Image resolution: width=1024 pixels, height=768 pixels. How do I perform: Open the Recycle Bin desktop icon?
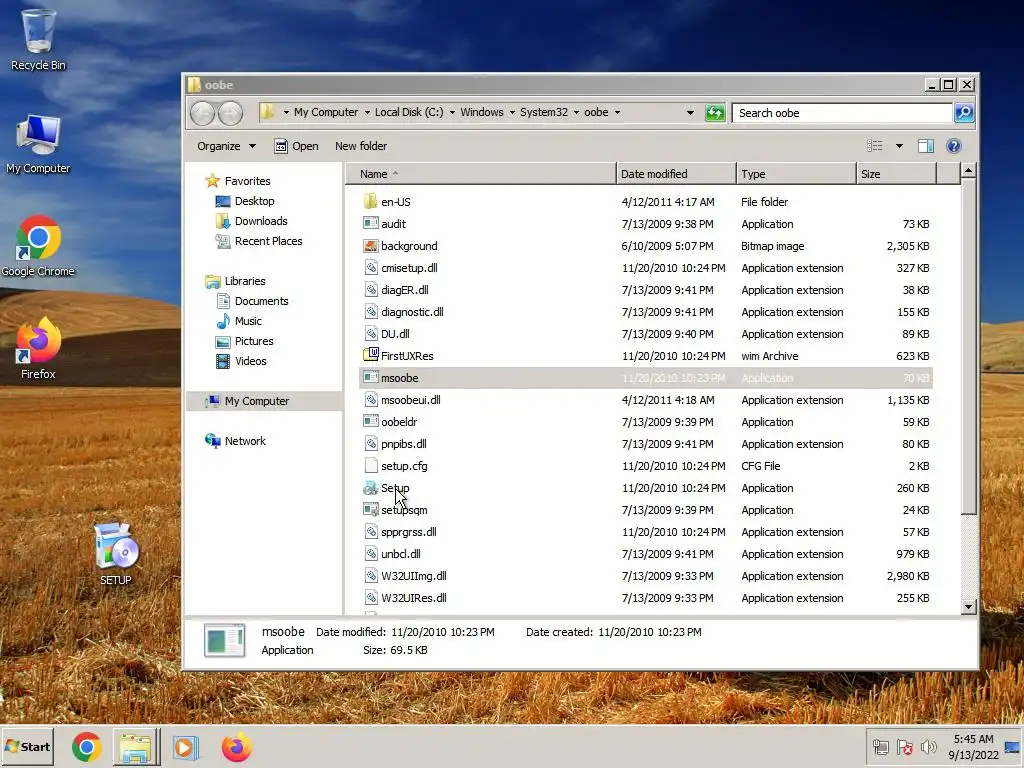(x=38, y=37)
